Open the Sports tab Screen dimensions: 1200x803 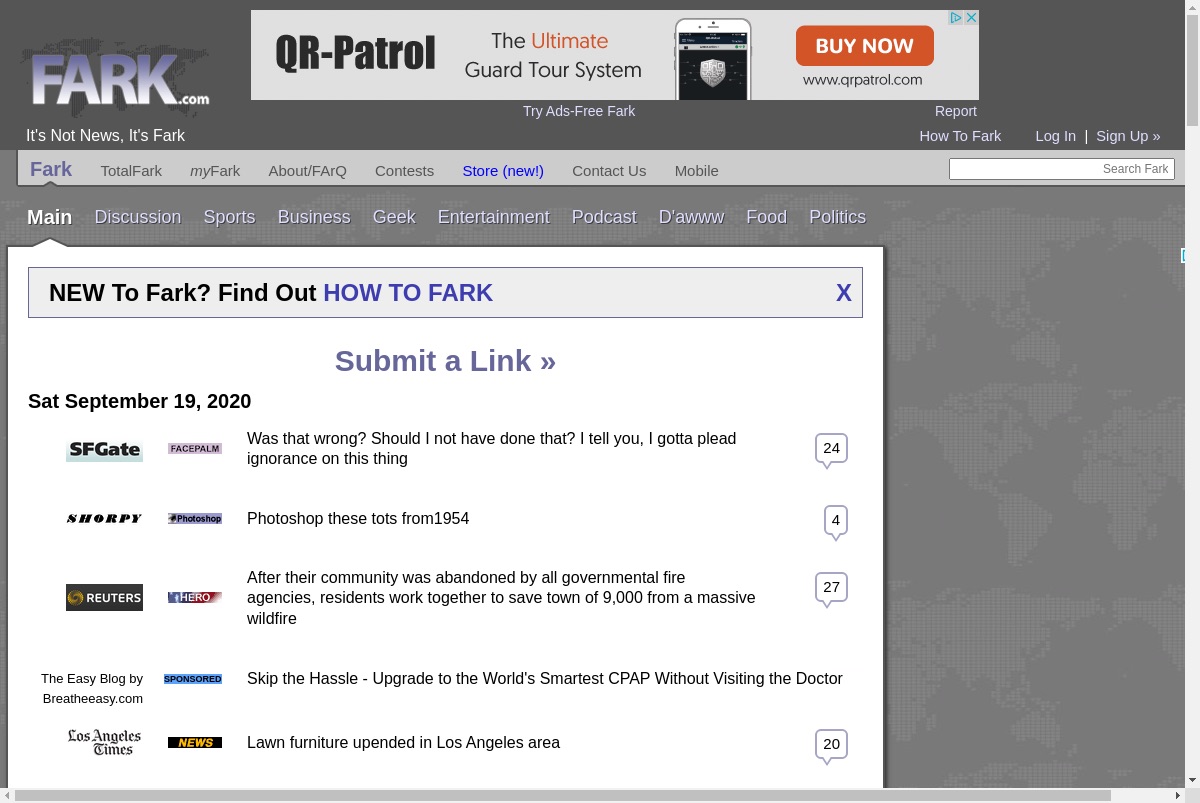click(x=229, y=217)
